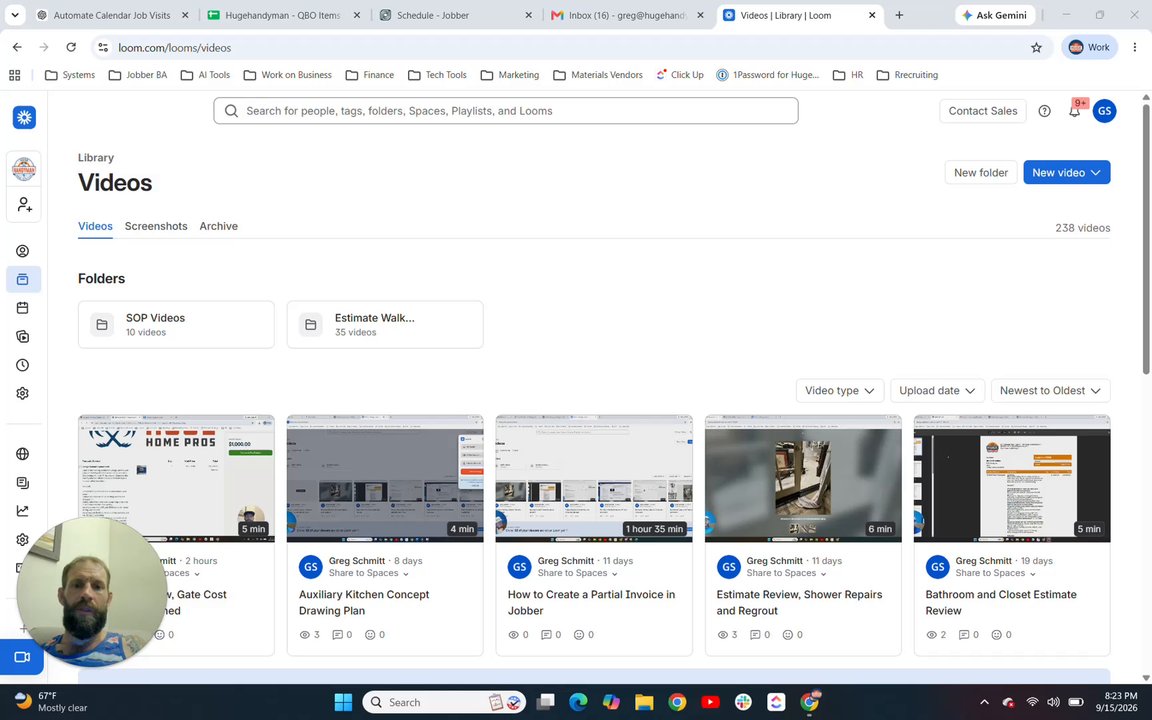The width and height of the screenshot is (1152, 720).
Task: Switch to the Archive tab
Action: (x=218, y=226)
